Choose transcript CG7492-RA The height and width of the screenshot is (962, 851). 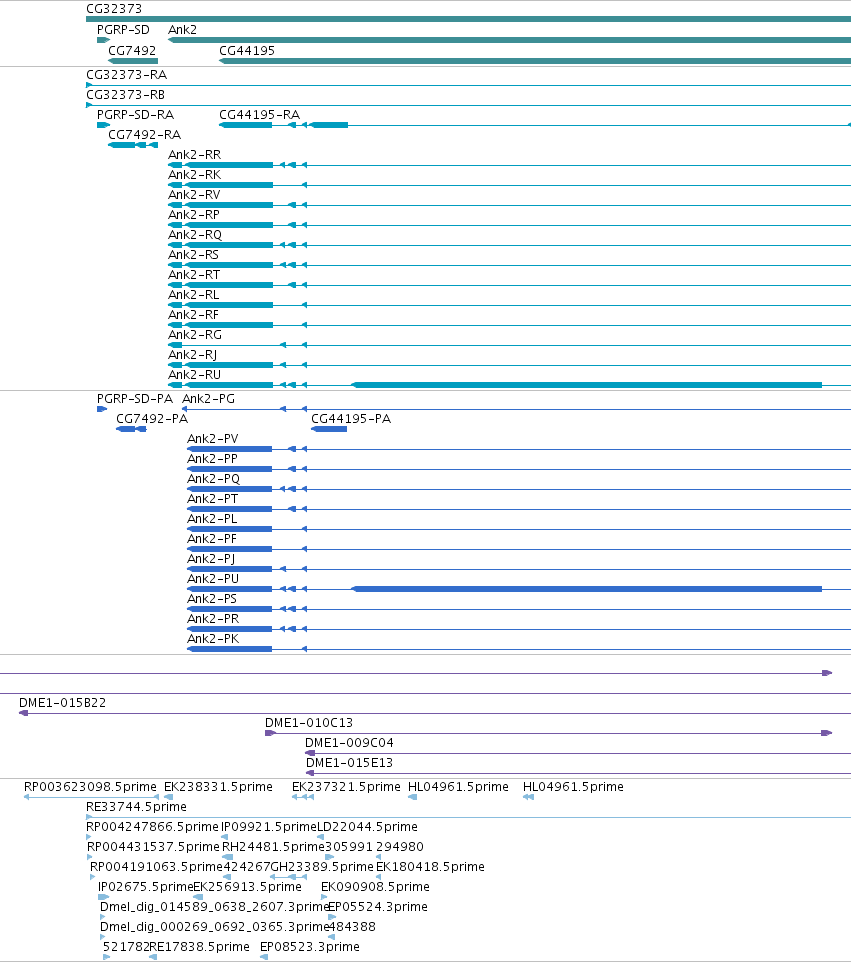pos(144,134)
